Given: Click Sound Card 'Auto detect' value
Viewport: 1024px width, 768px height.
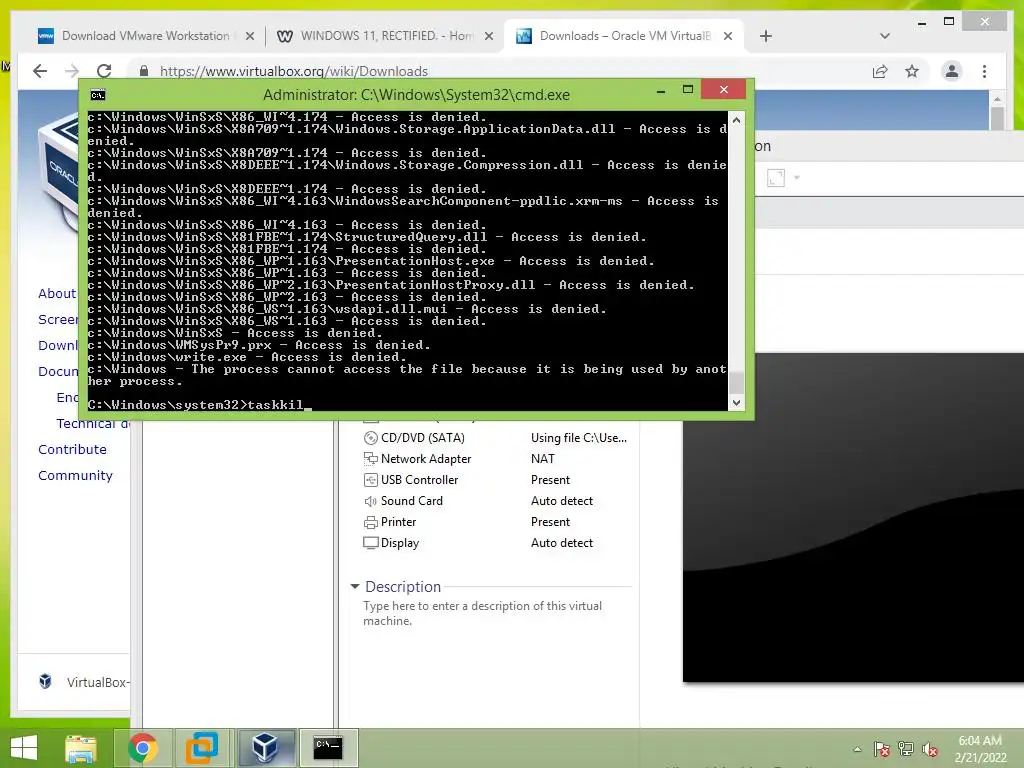Looking at the screenshot, I should 562,501.
